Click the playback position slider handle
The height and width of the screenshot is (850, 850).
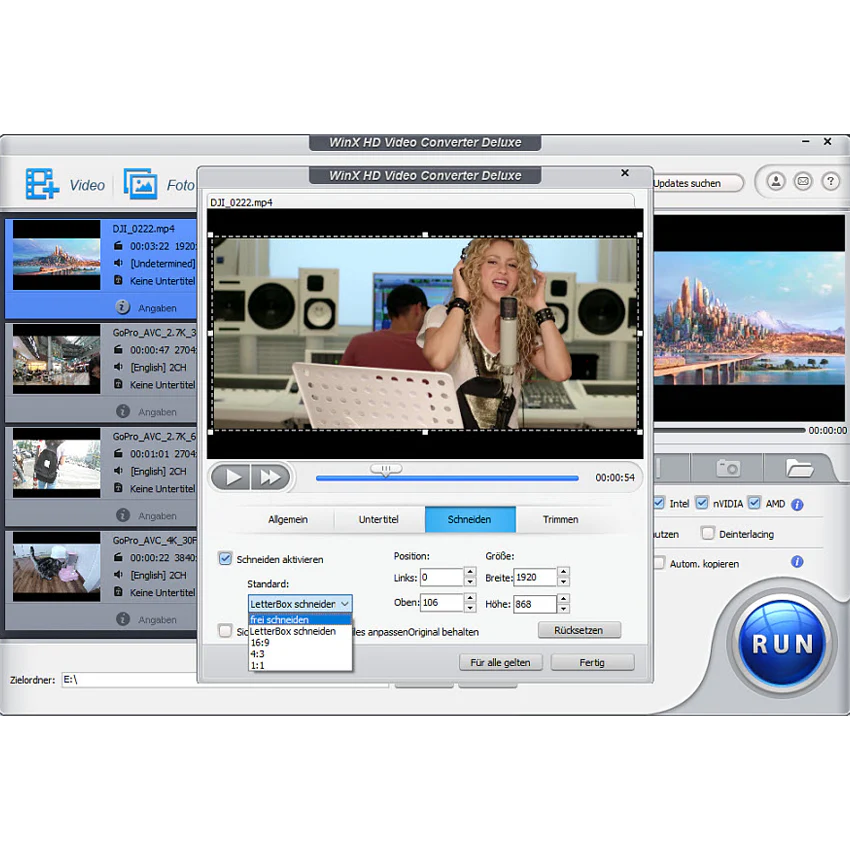pos(385,469)
